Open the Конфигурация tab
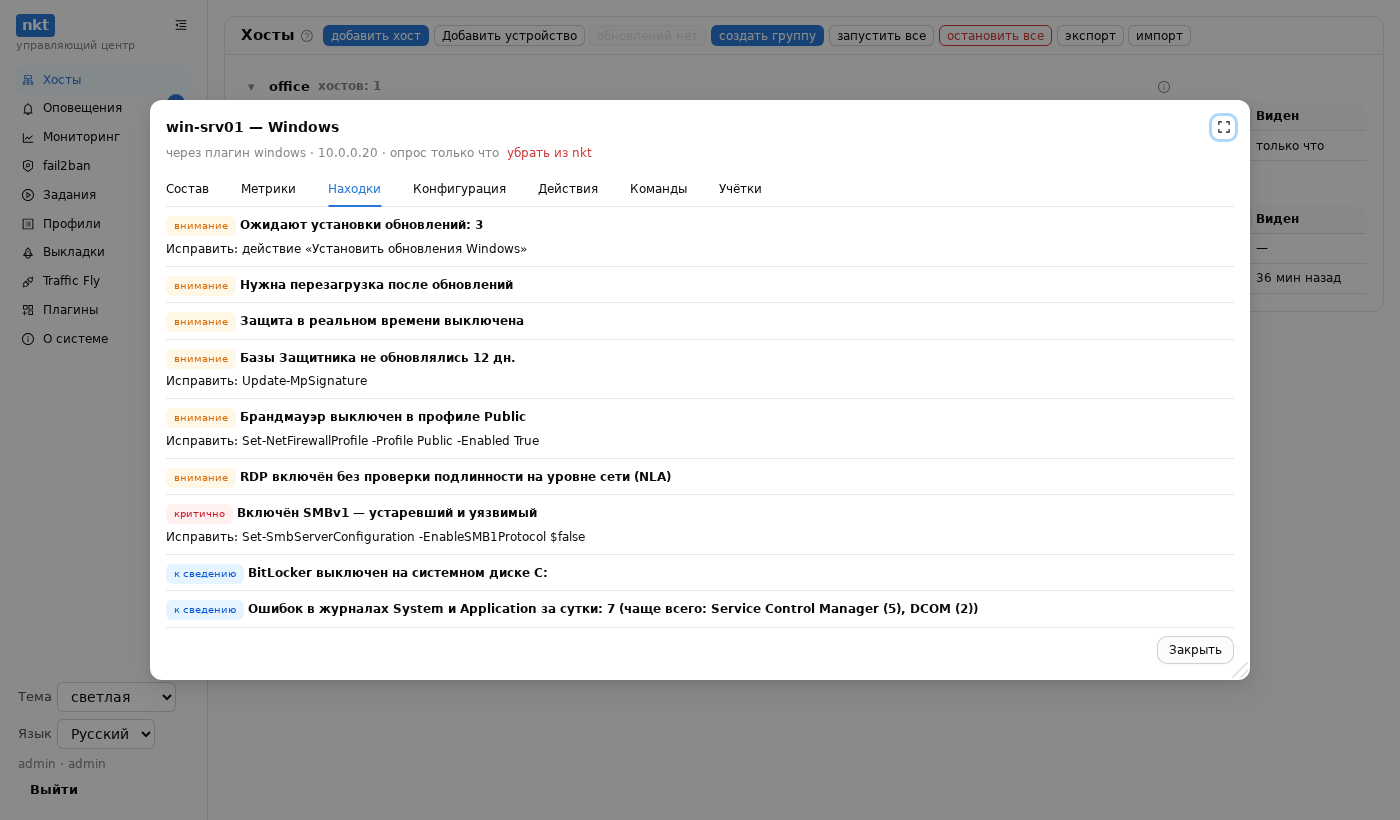 459,189
